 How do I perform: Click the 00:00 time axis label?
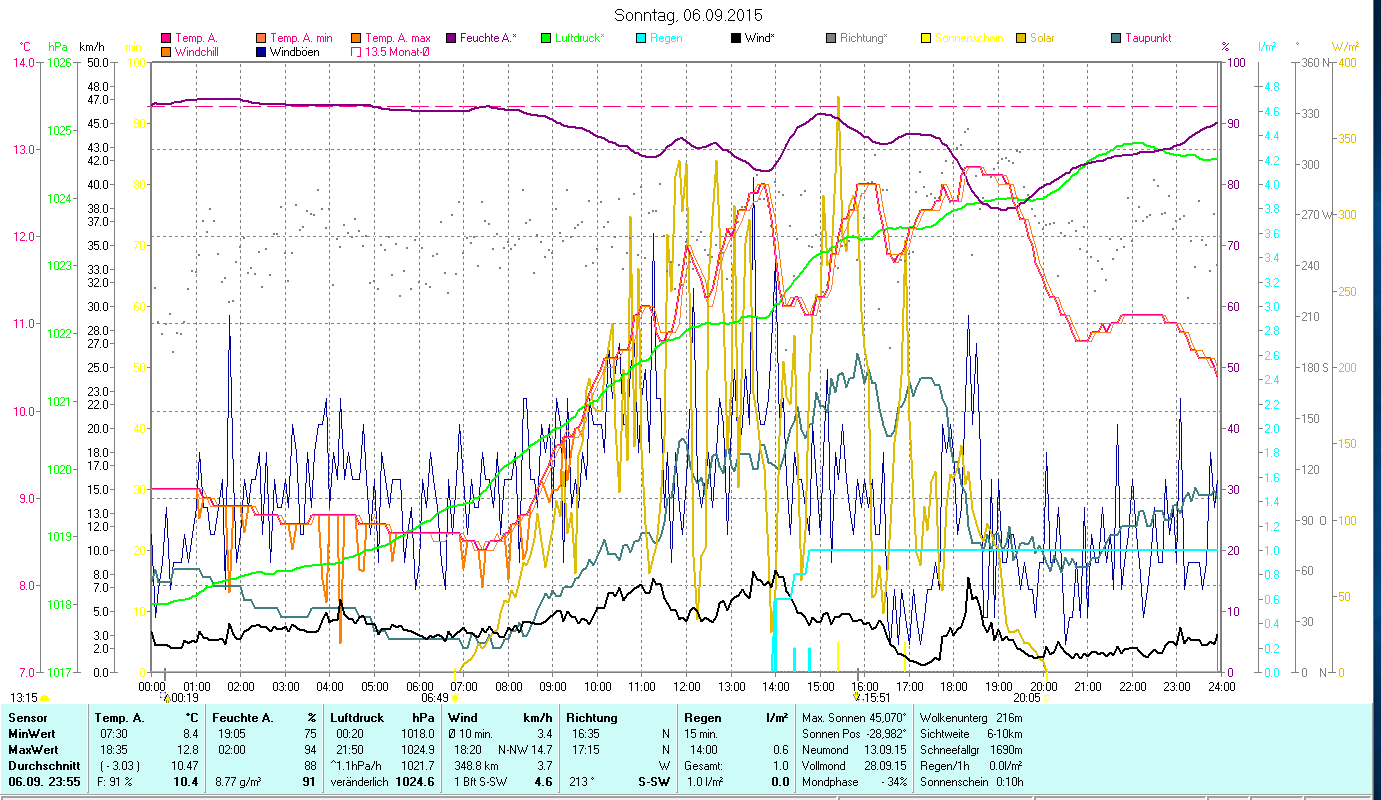pyautogui.click(x=152, y=686)
